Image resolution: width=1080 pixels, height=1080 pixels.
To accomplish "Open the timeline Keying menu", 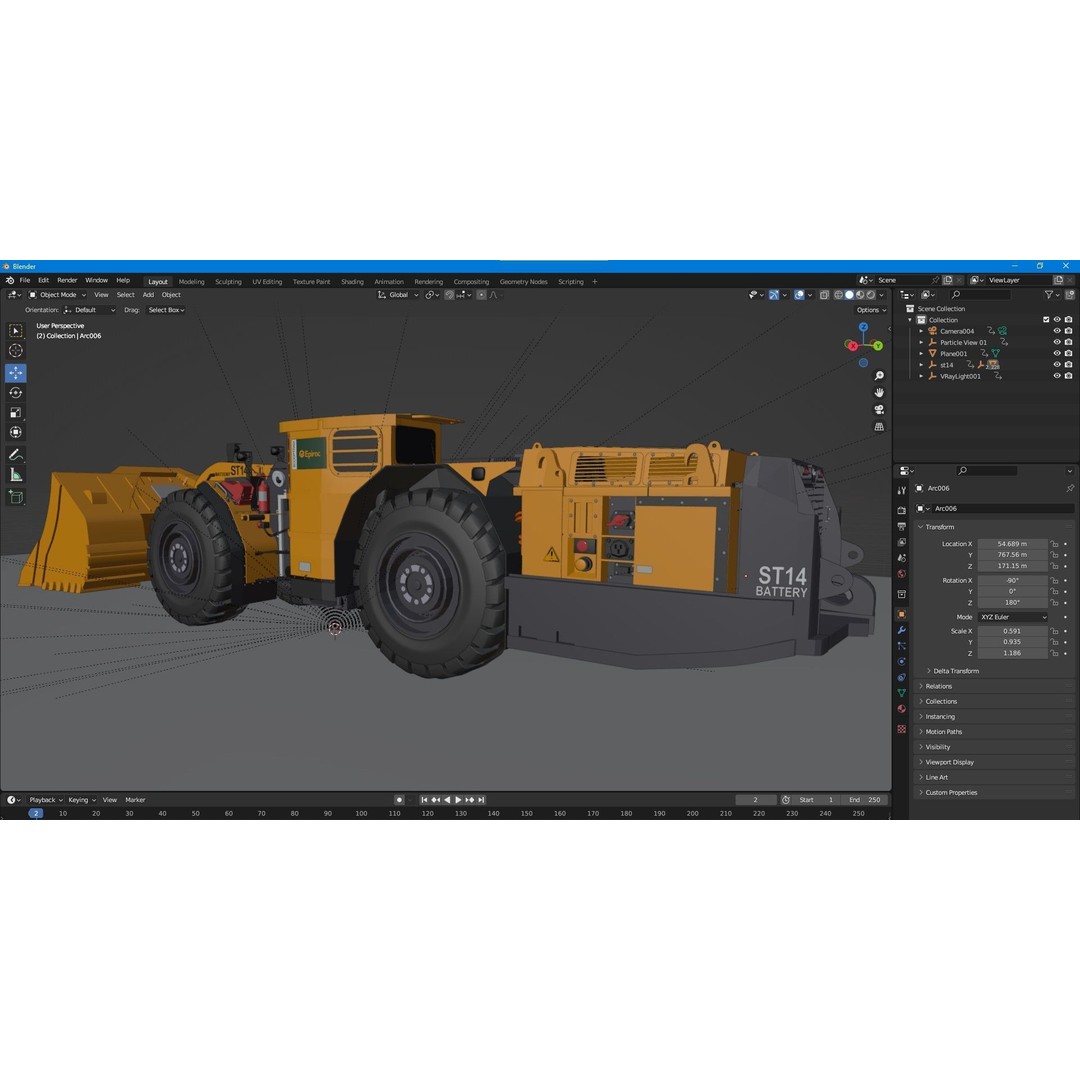I will (81, 800).
